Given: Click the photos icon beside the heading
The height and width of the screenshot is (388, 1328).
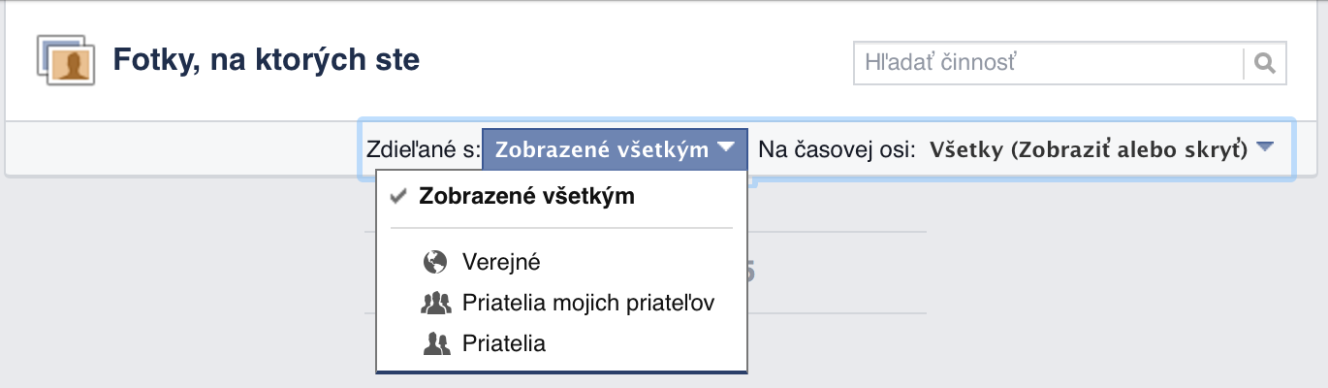Looking at the screenshot, I should [x=65, y=61].
